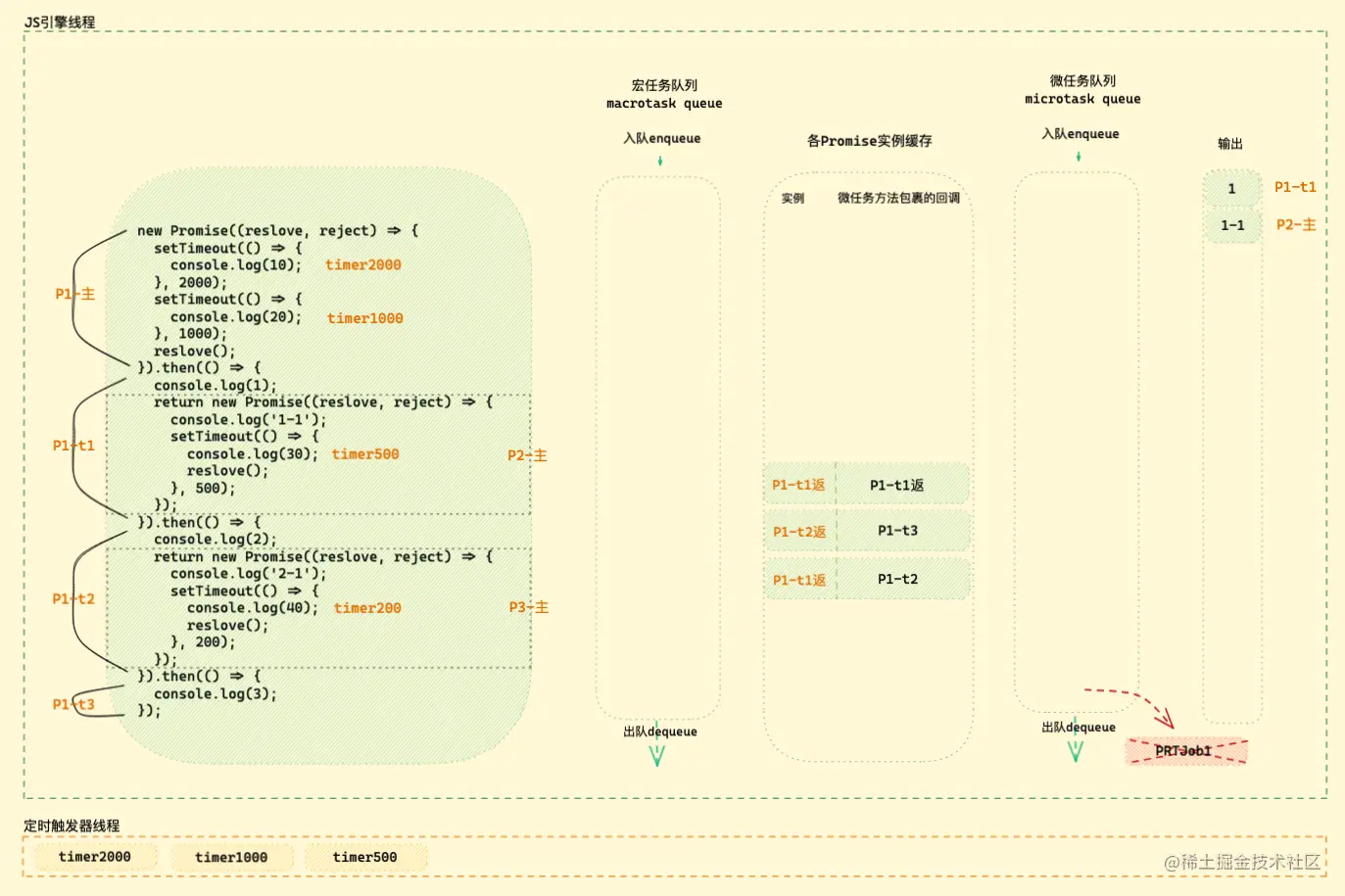Select the 'P1-t1' bracket label left of the code
Image resolution: width=1345 pixels, height=896 pixels.
pyautogui.click(x=73, y=446)
